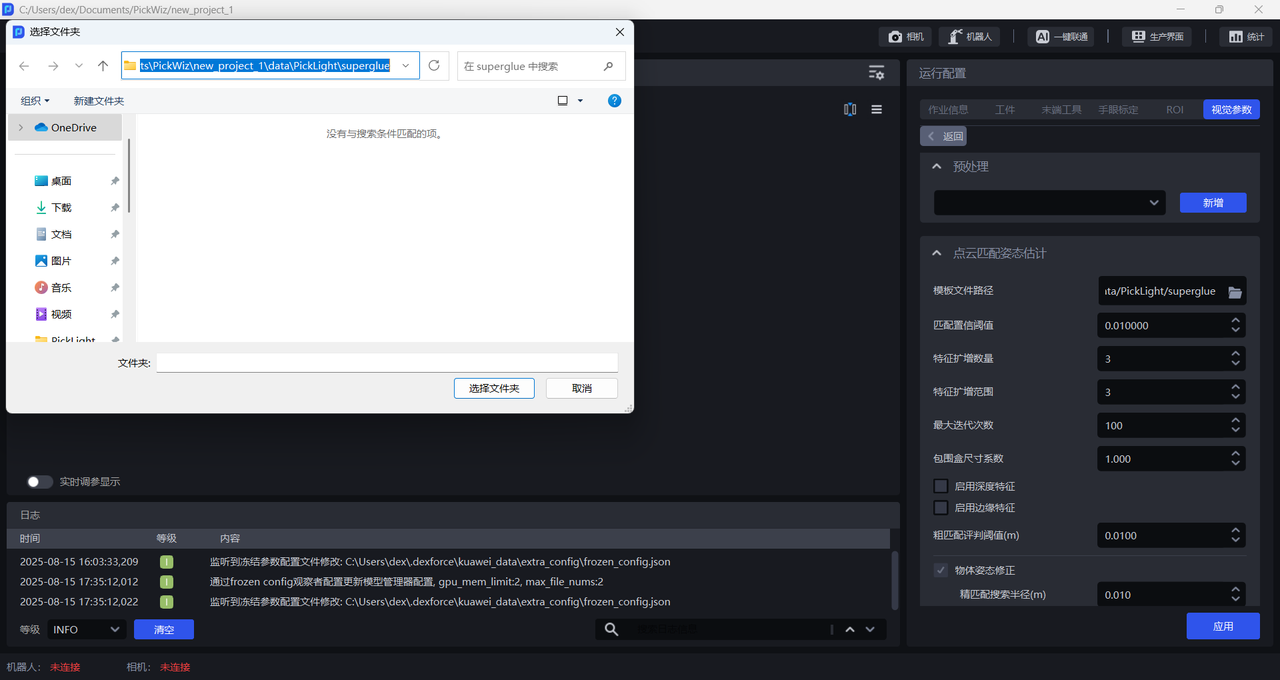The height and width of the screenshot is (680, 1280).
Task: Enable the 启用边缘特征 checkbox
Action: tap(940, 508)
